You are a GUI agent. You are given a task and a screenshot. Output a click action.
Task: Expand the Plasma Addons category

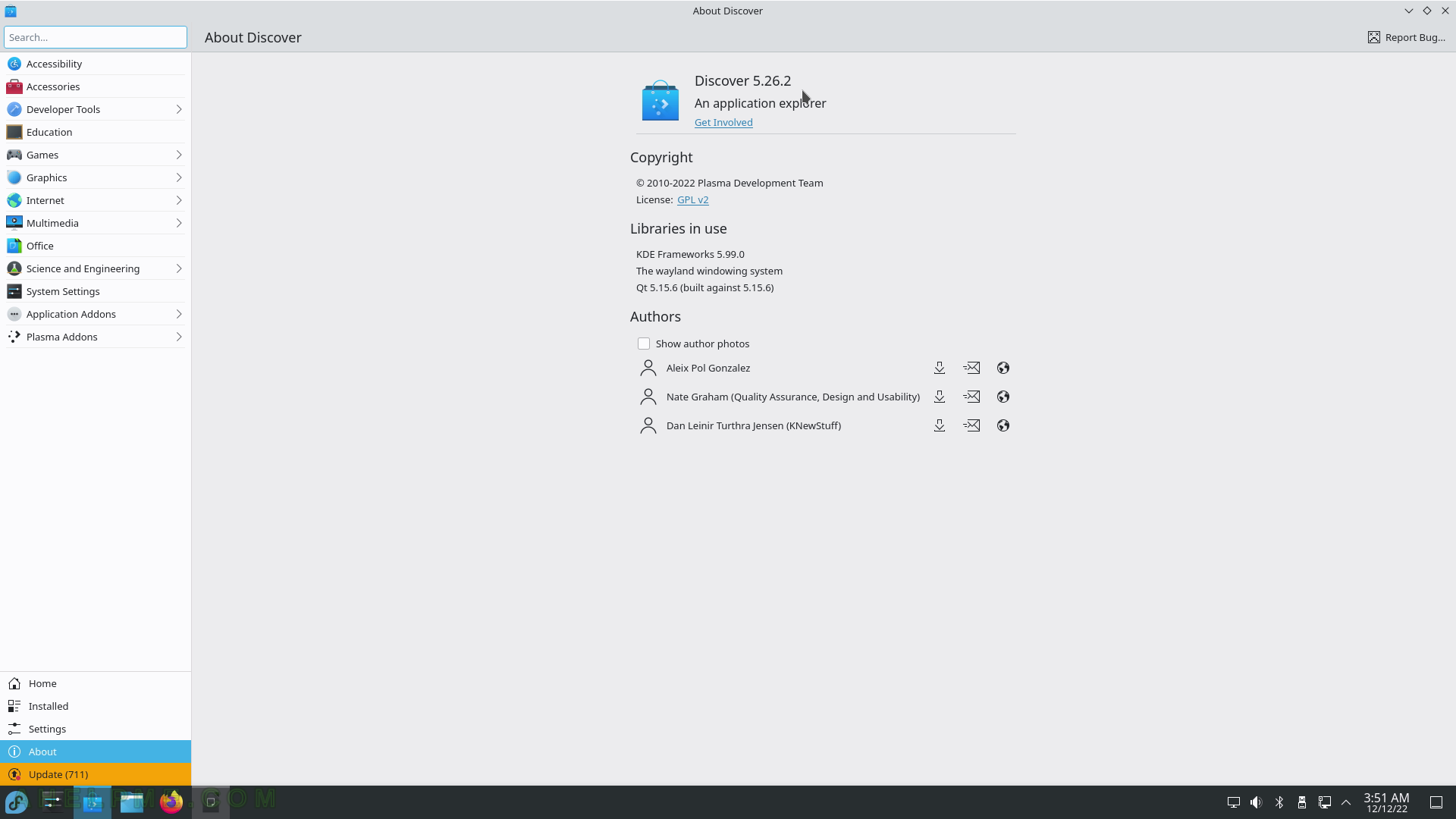pos(179,337)
